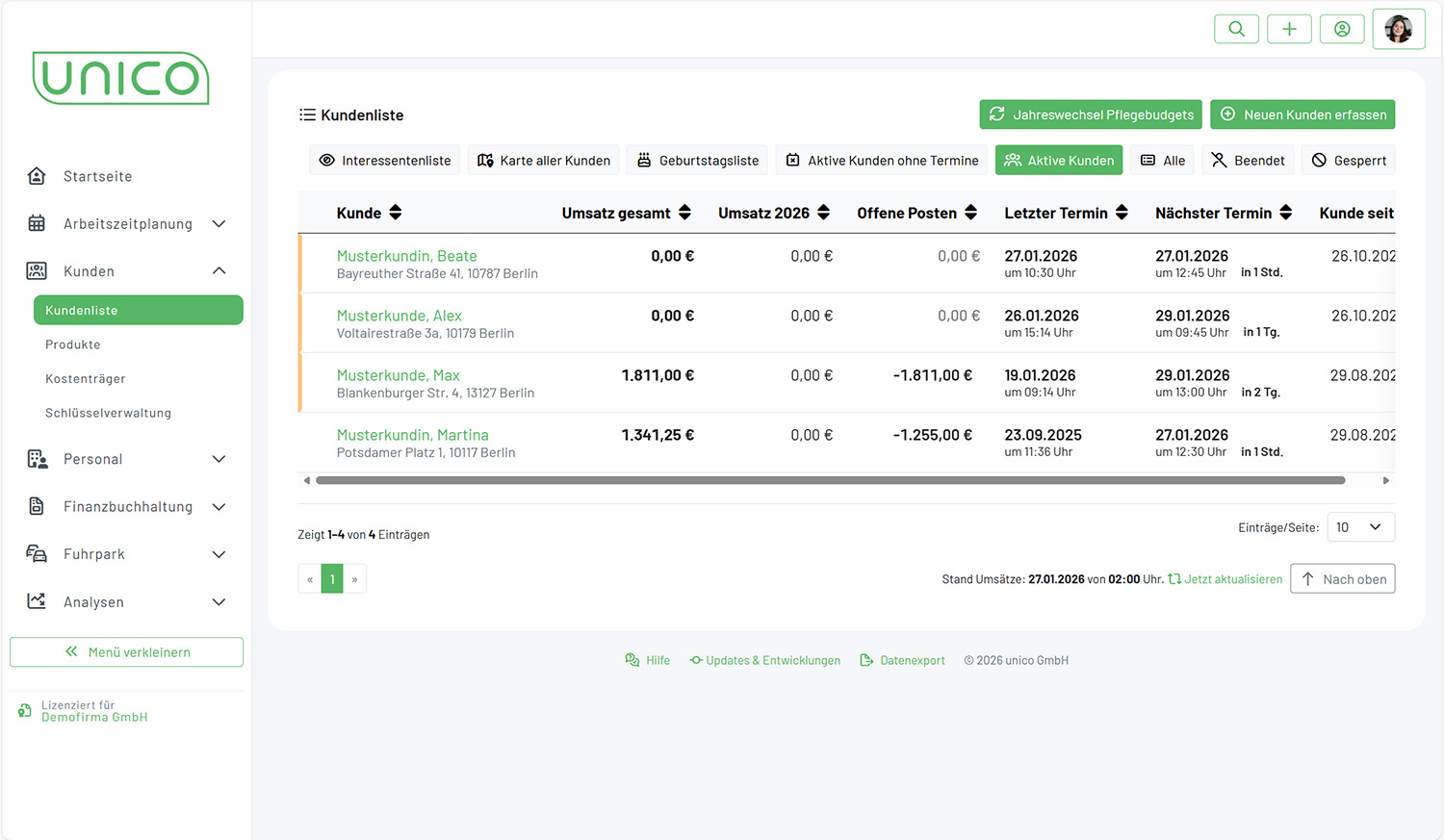Click the unico logo
The height and width of the screenshot is (840, 1444).
pyautogui.click(x=120, y=78)
